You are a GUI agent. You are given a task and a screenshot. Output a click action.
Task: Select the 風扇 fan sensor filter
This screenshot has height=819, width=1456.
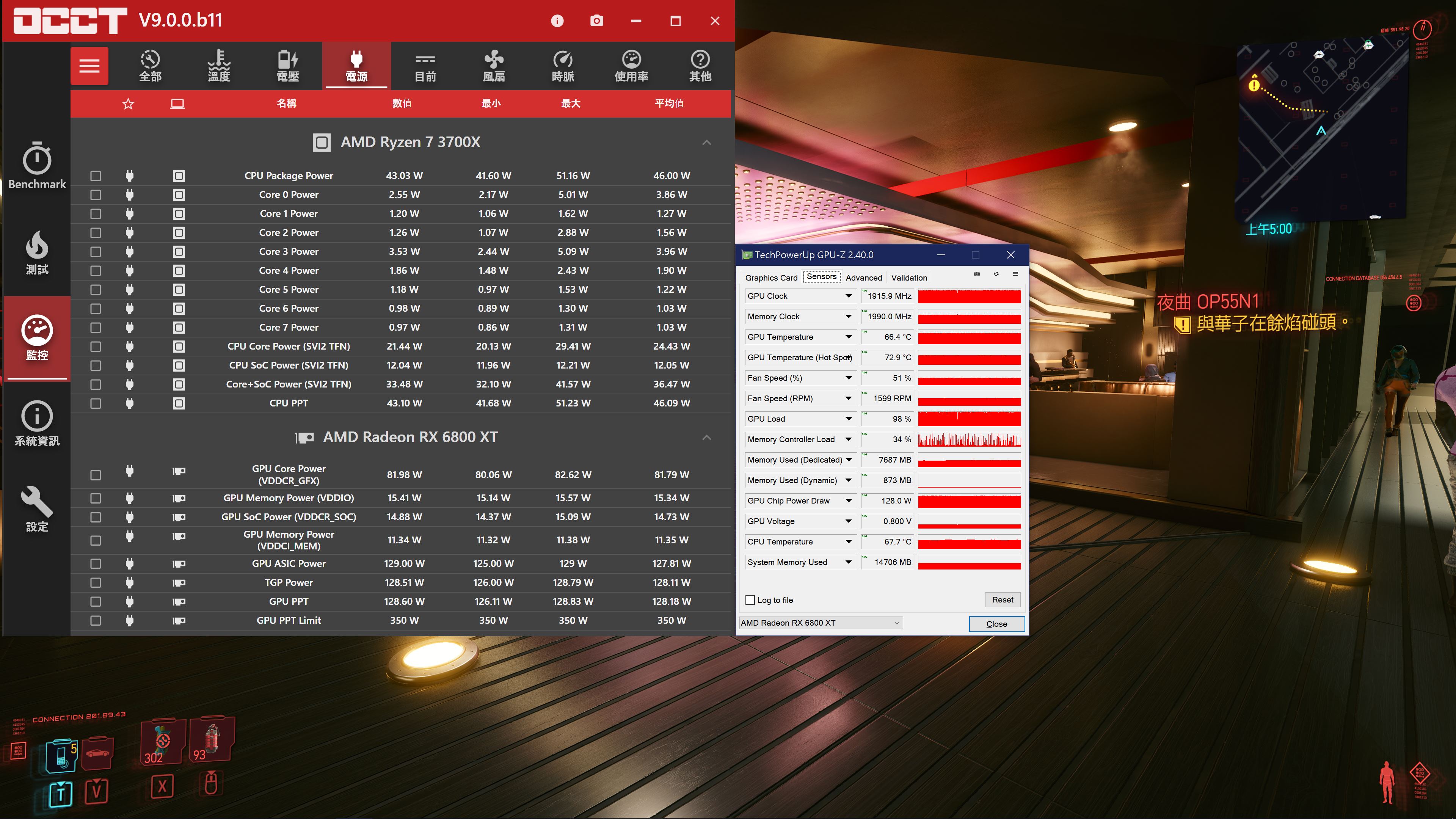pos(493,66)
